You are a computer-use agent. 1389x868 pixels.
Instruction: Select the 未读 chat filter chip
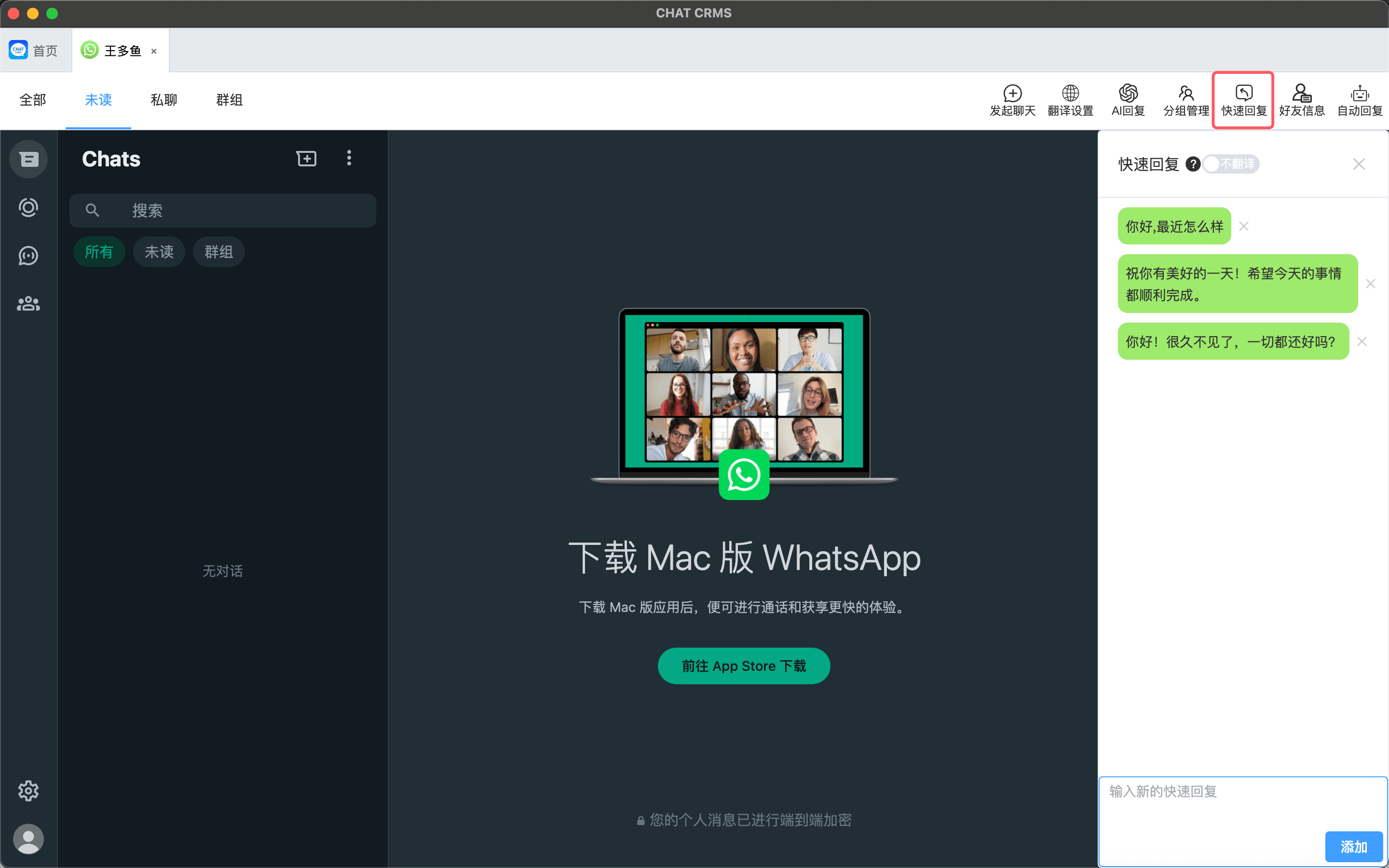coord(159,251)
